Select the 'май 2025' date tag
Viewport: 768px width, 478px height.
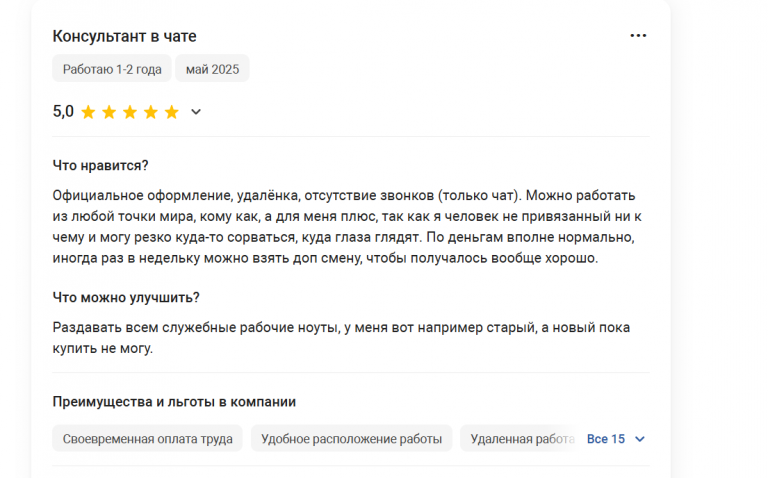point(212,69)
